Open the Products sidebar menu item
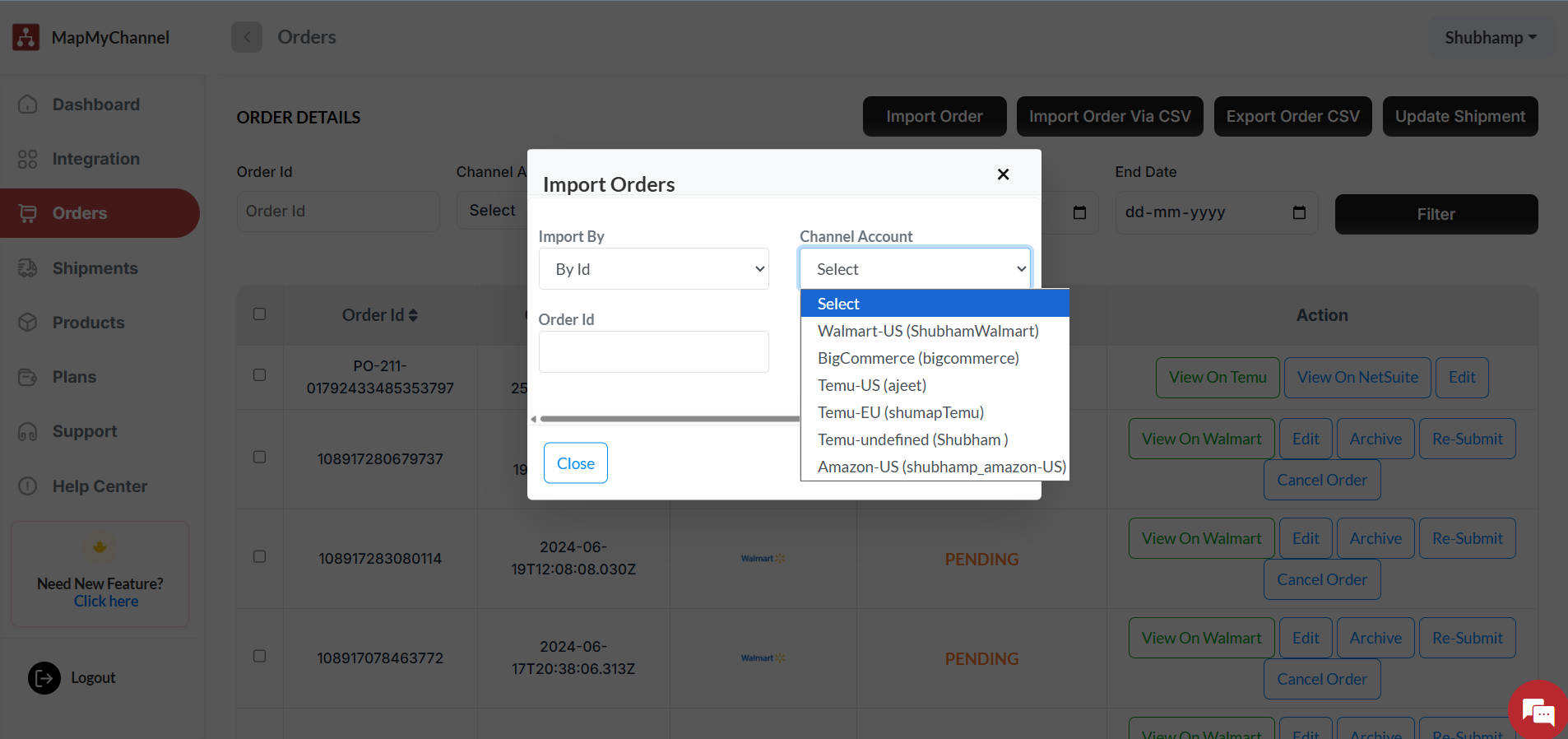 pyautogui.click(x=88, y=323)
